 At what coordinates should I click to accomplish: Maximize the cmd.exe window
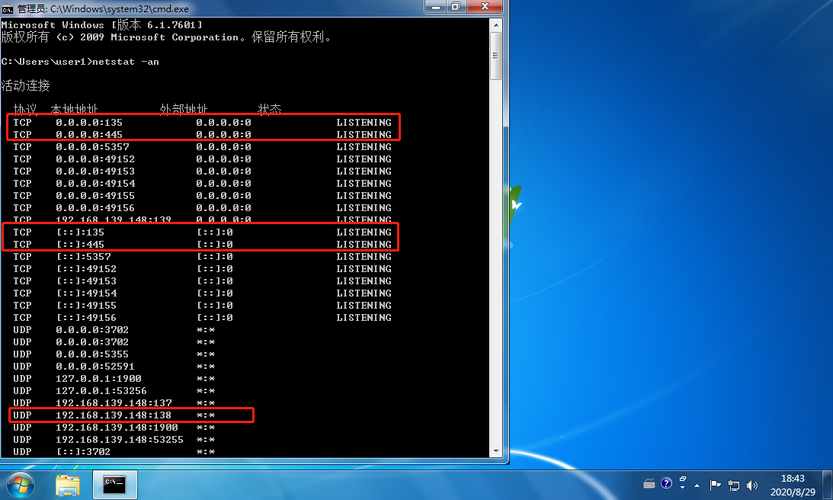(x=456, y=7)
